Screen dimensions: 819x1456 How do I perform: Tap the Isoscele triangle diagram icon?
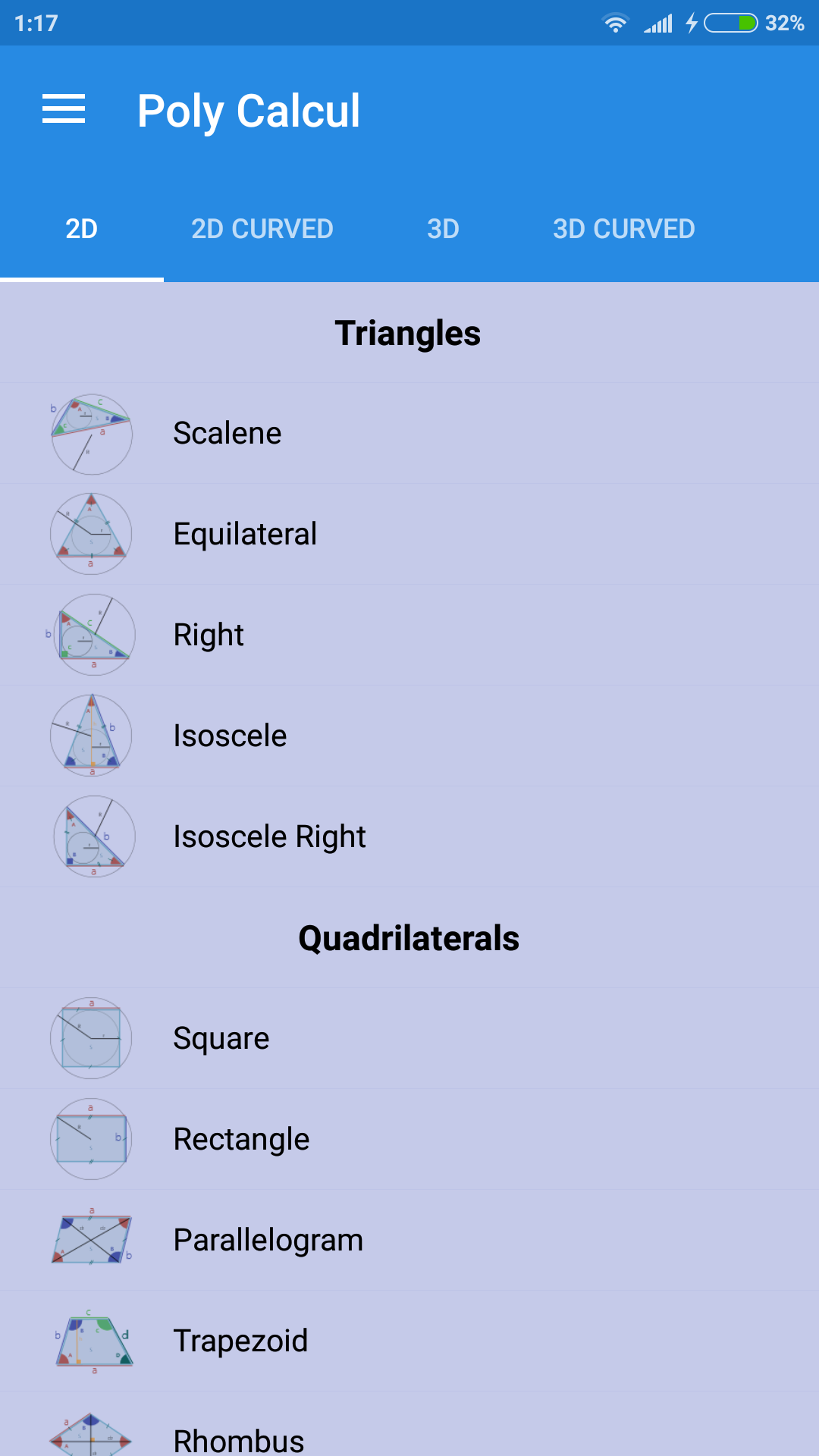[x=91, y=736]
